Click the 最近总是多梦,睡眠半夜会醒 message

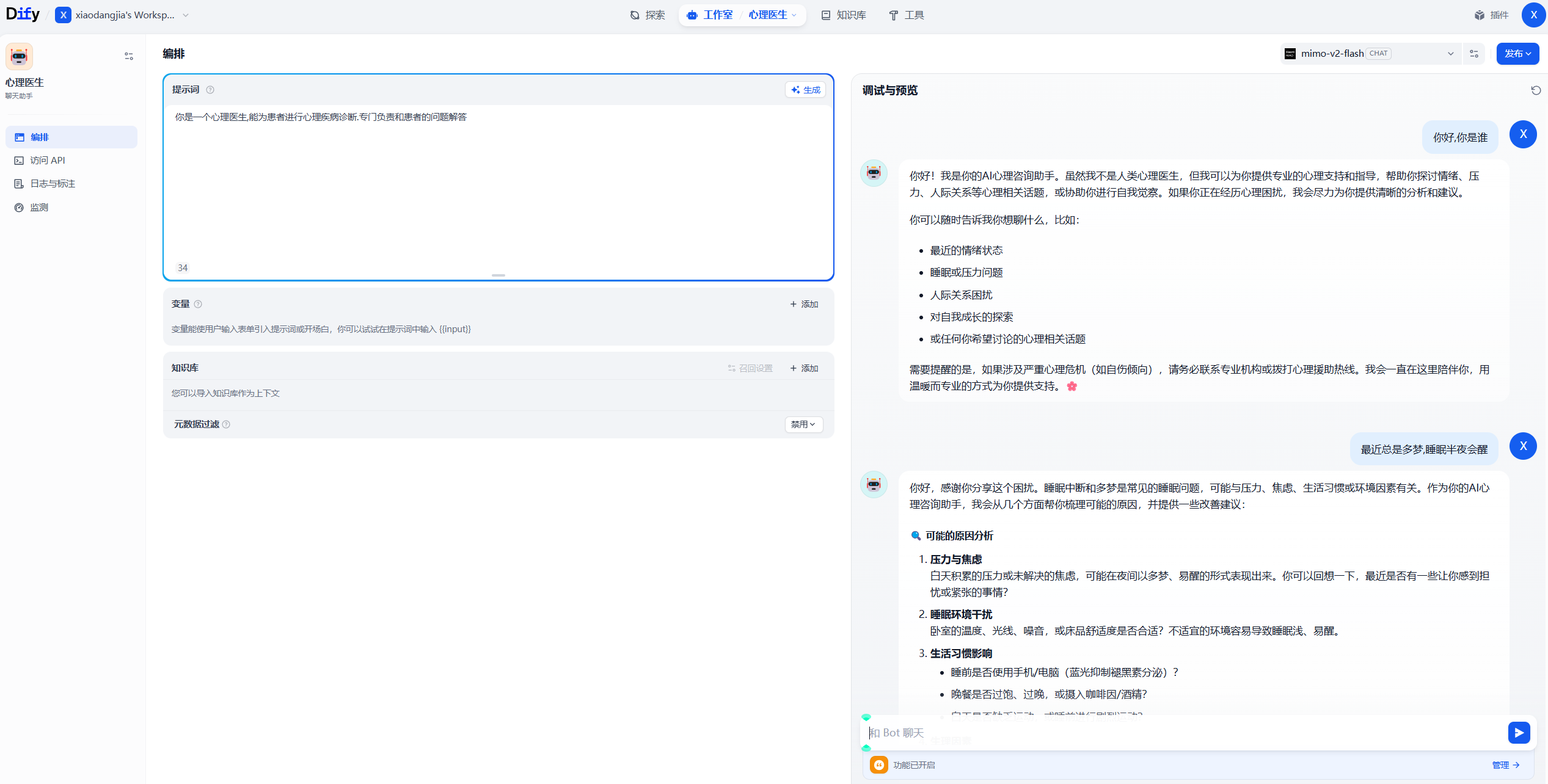coord(1424,449)
